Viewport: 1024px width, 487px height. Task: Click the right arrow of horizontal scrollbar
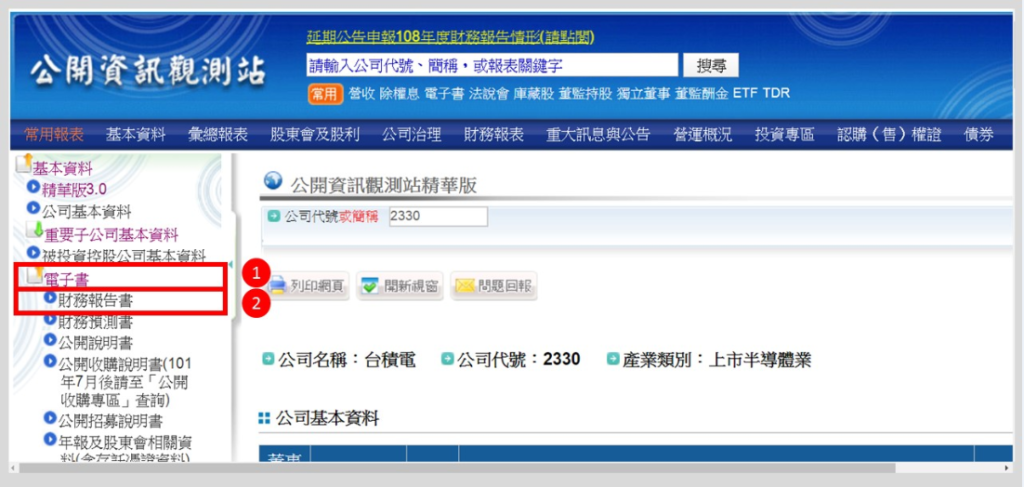[1006, 469]
